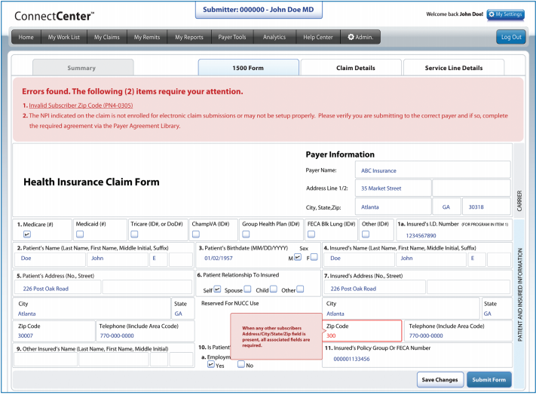
Task: Click the patient's Telephone field
Action: pyautogui.click(x=145, y=331)
